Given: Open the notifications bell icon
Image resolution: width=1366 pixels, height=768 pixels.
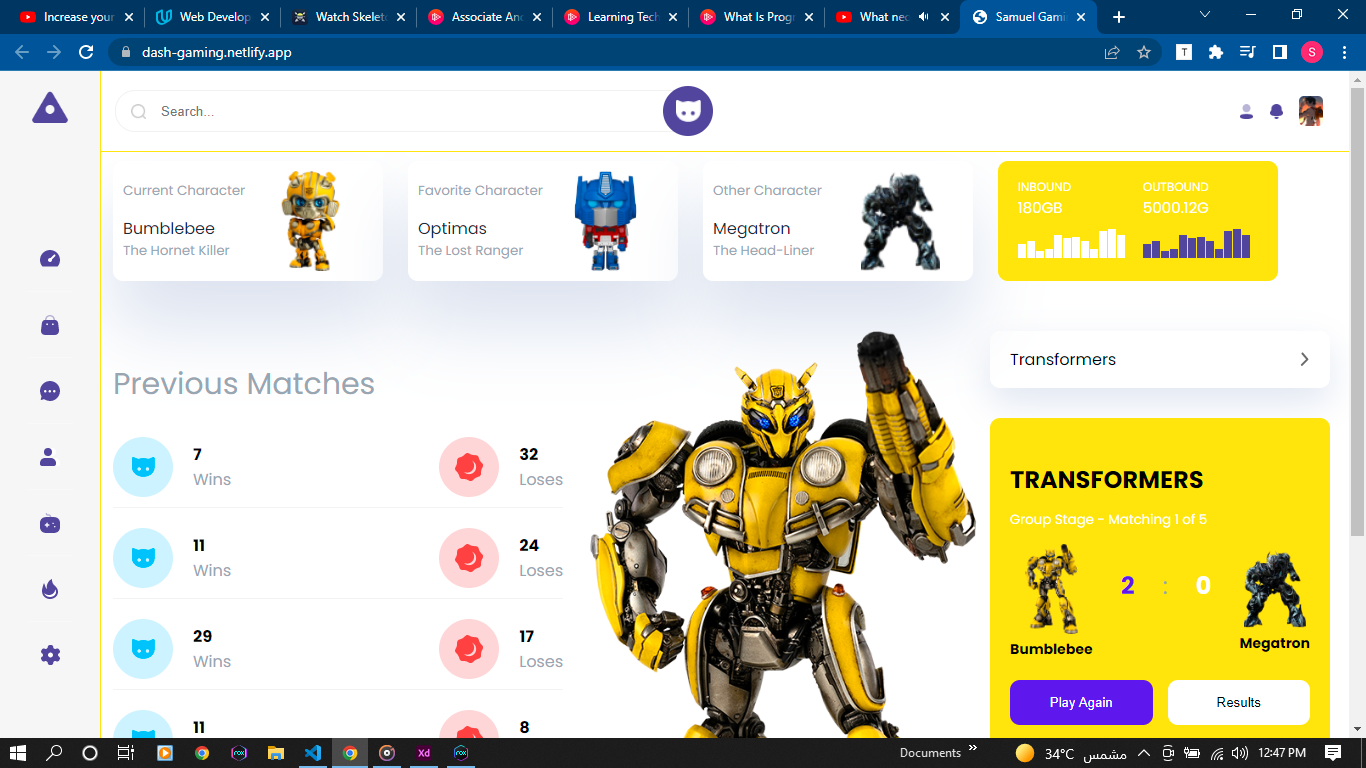Looking at the screenshot, I should [1276, 111].
